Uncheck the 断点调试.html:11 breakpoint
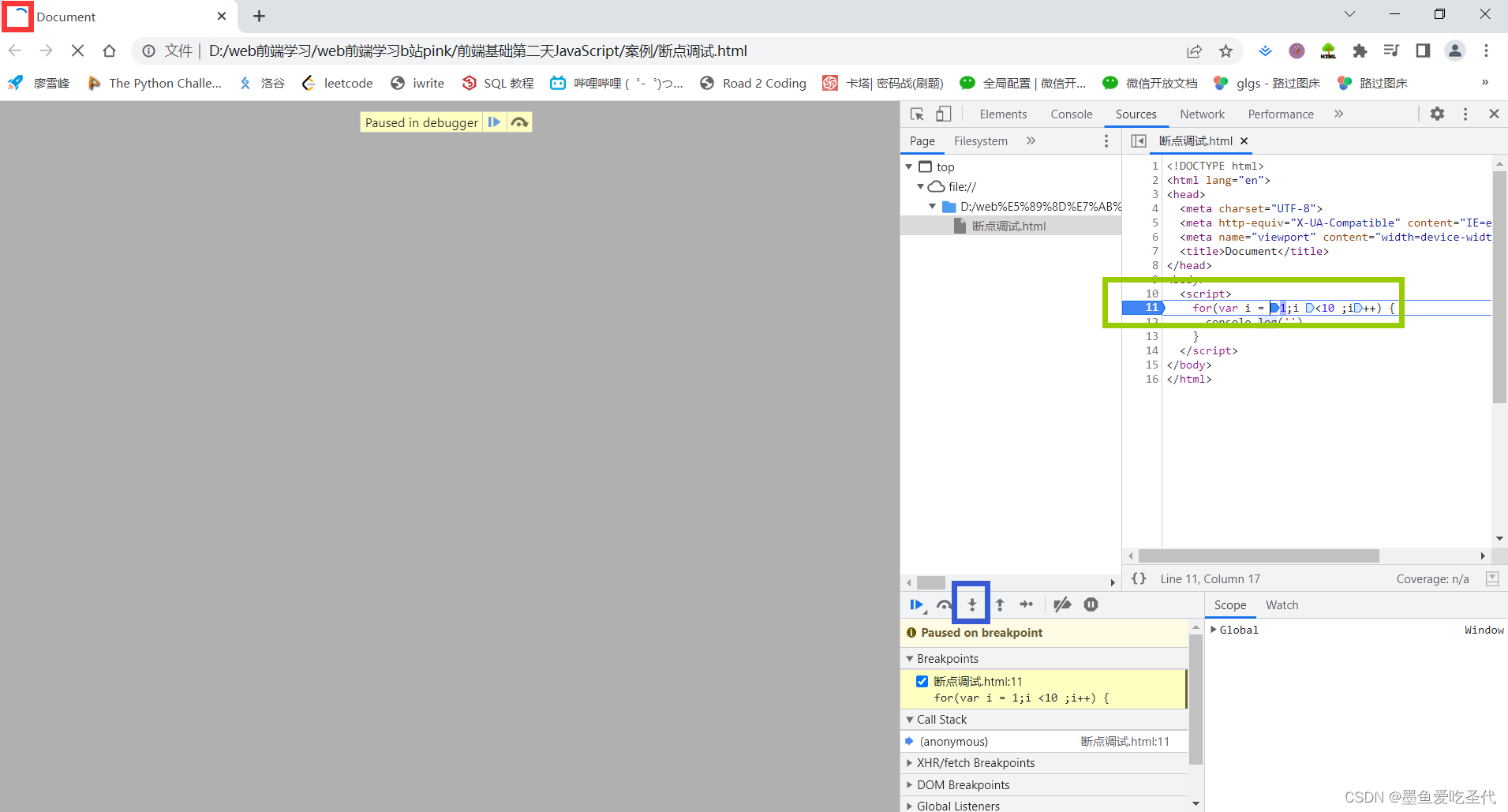 click(x=922, y=681)
